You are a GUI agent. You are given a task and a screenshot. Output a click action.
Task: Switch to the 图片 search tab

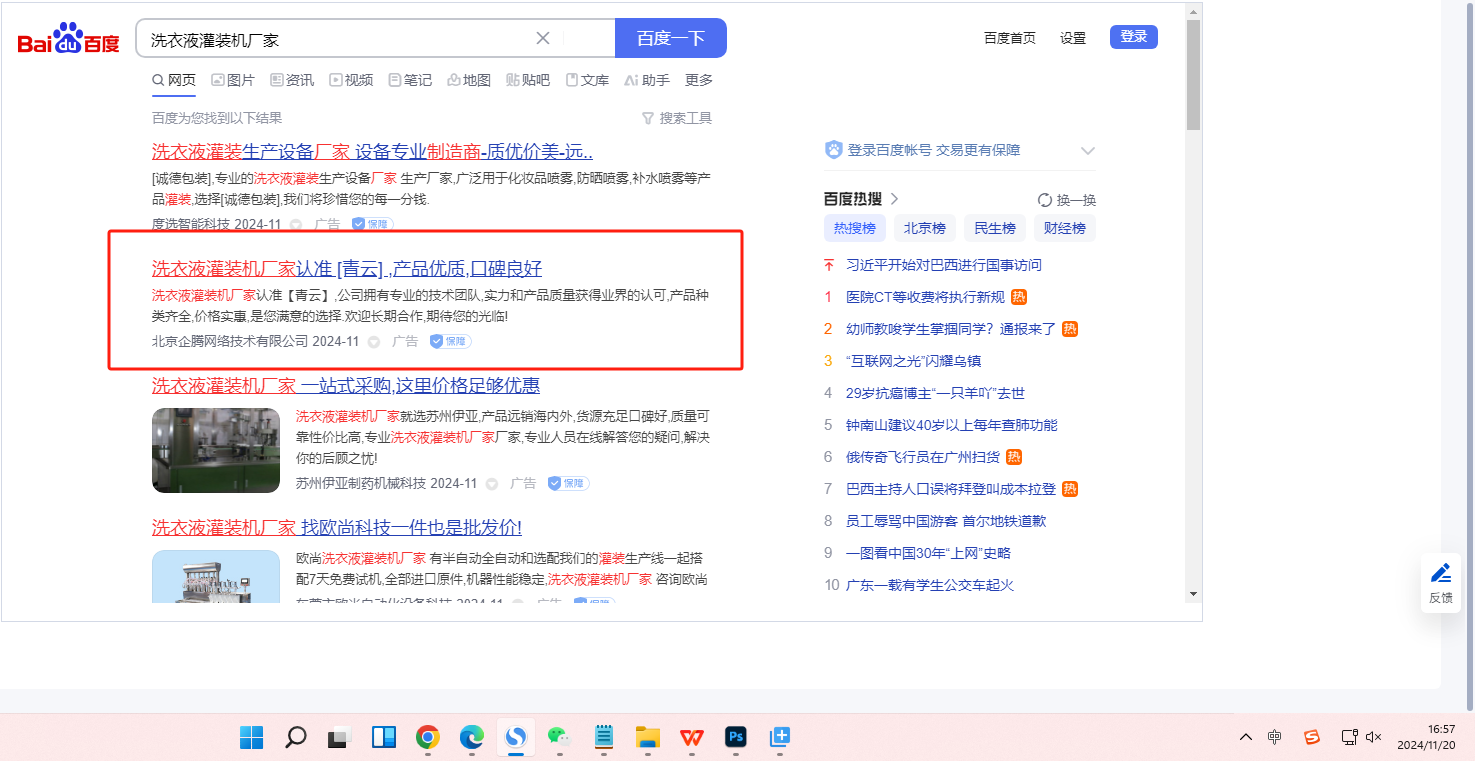[232, 80]
